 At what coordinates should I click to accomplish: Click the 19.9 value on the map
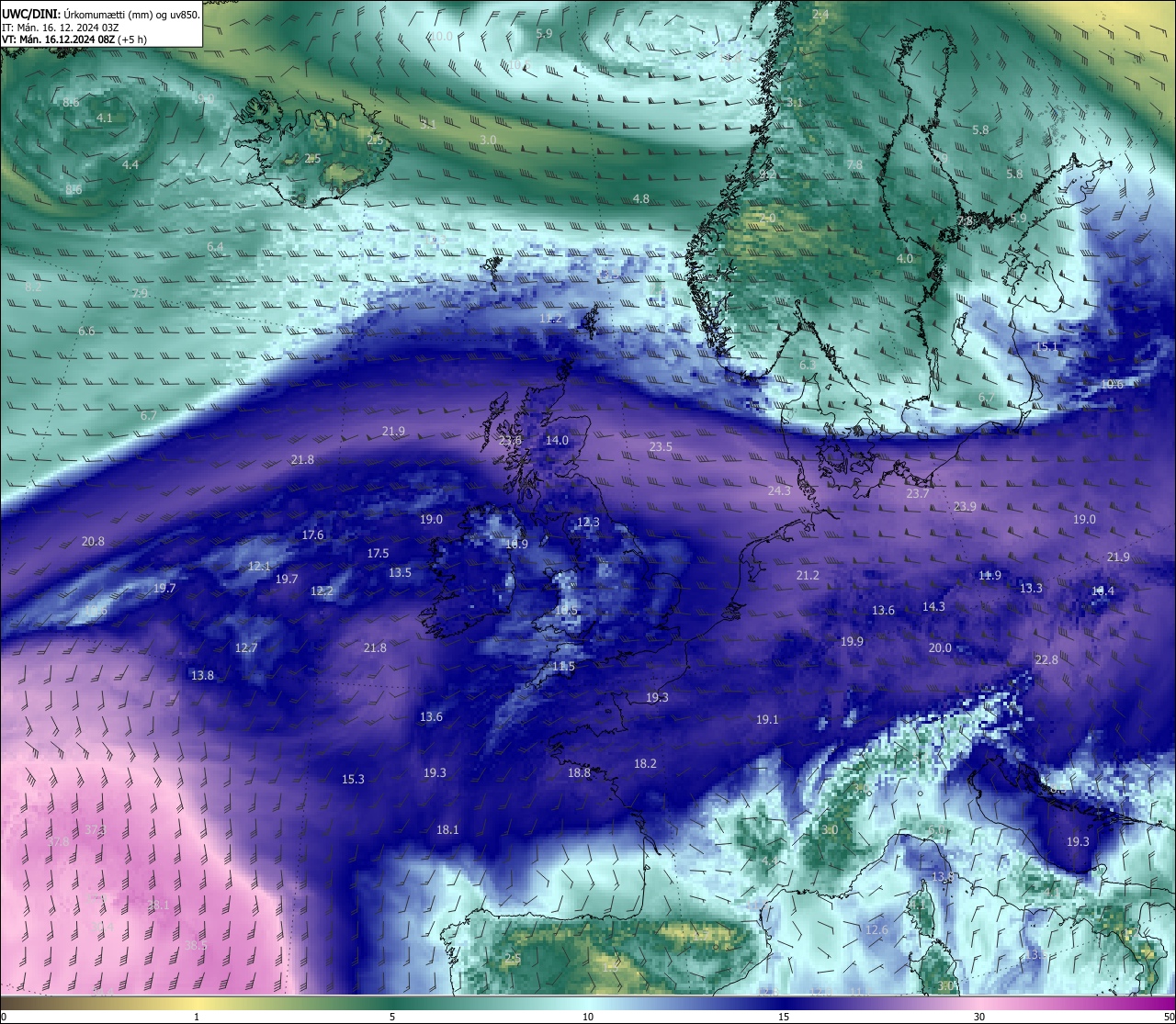pos(852,641)
